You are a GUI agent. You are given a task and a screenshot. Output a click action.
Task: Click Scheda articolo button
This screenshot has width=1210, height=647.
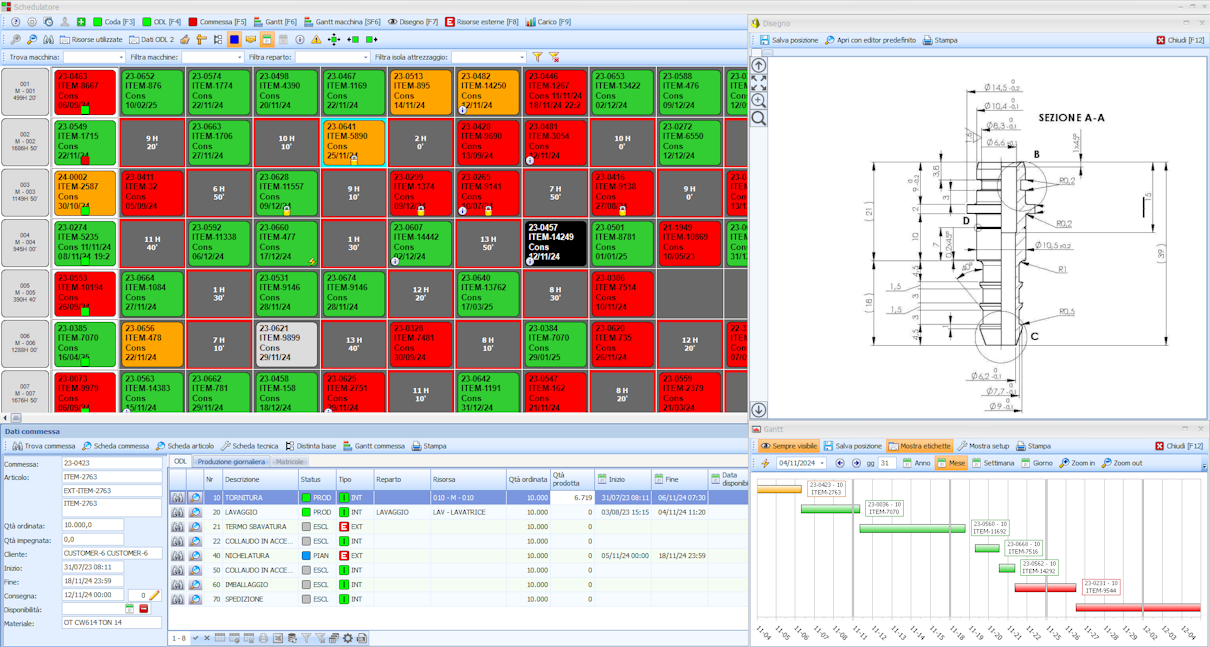coord(185,446)
